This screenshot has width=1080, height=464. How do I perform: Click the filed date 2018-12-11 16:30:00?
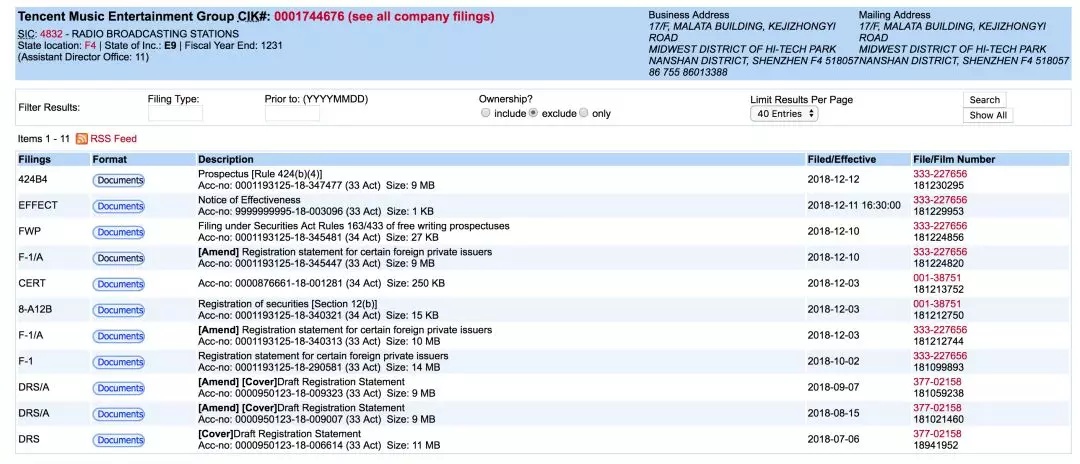[x=854, y=206]
